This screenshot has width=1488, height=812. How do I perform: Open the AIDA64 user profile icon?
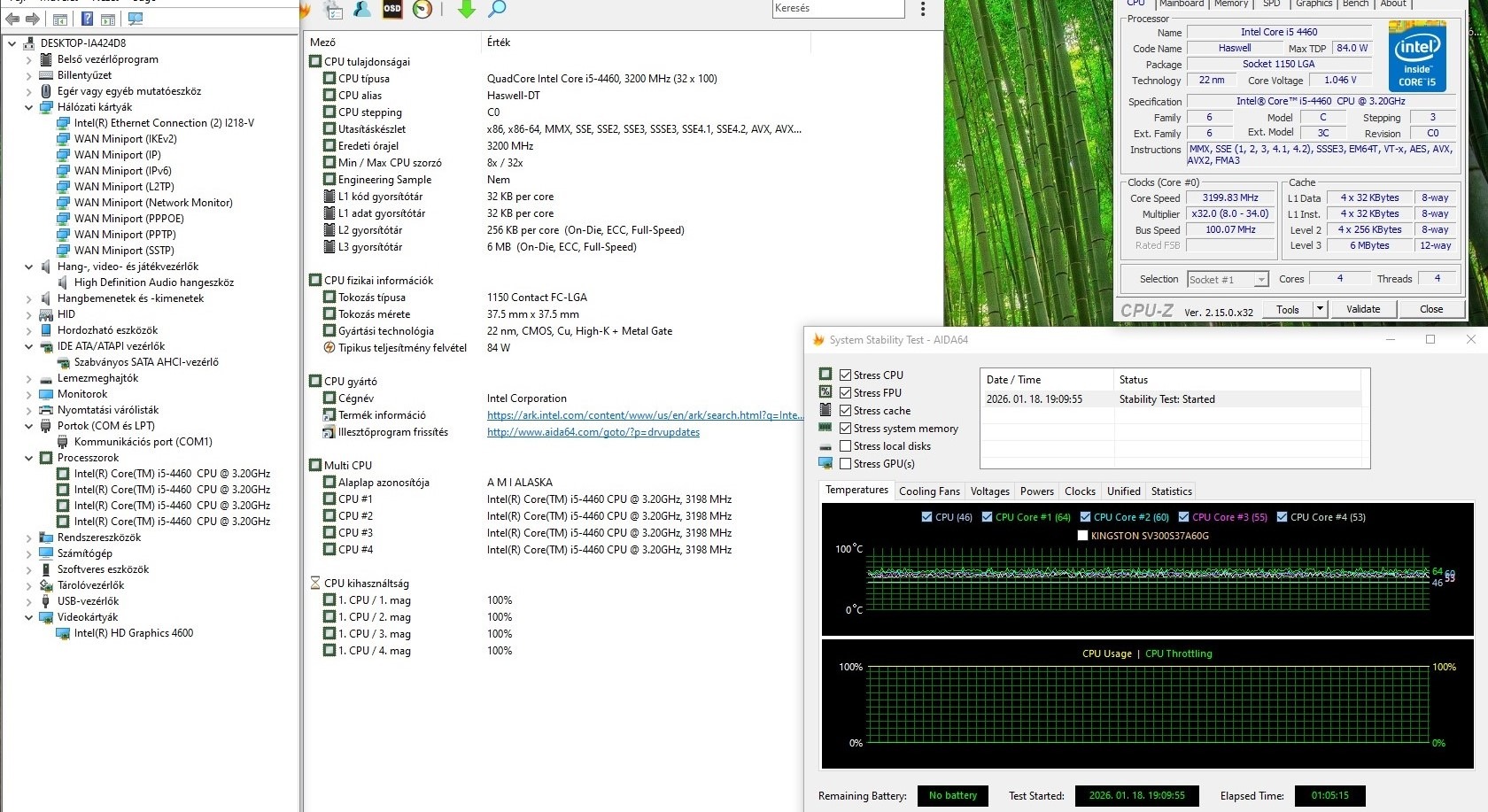point(362,9)
